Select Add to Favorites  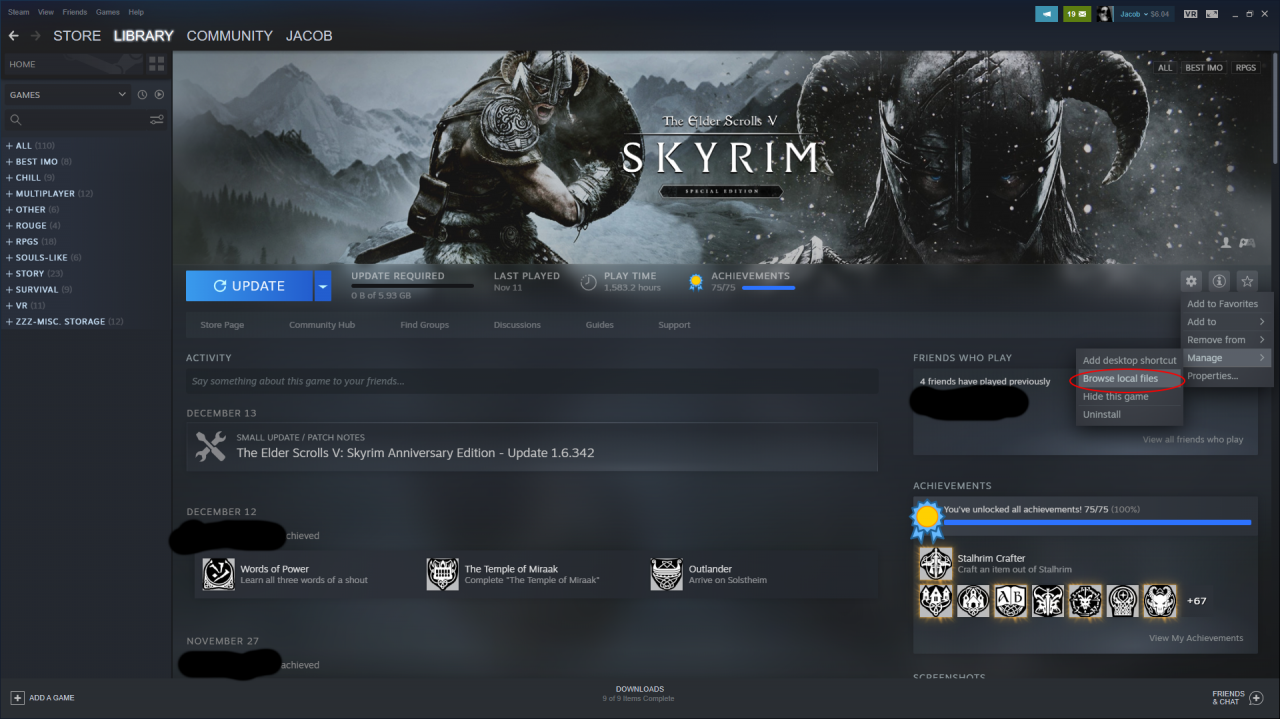pyautogui.click(x=1226, y=304)
